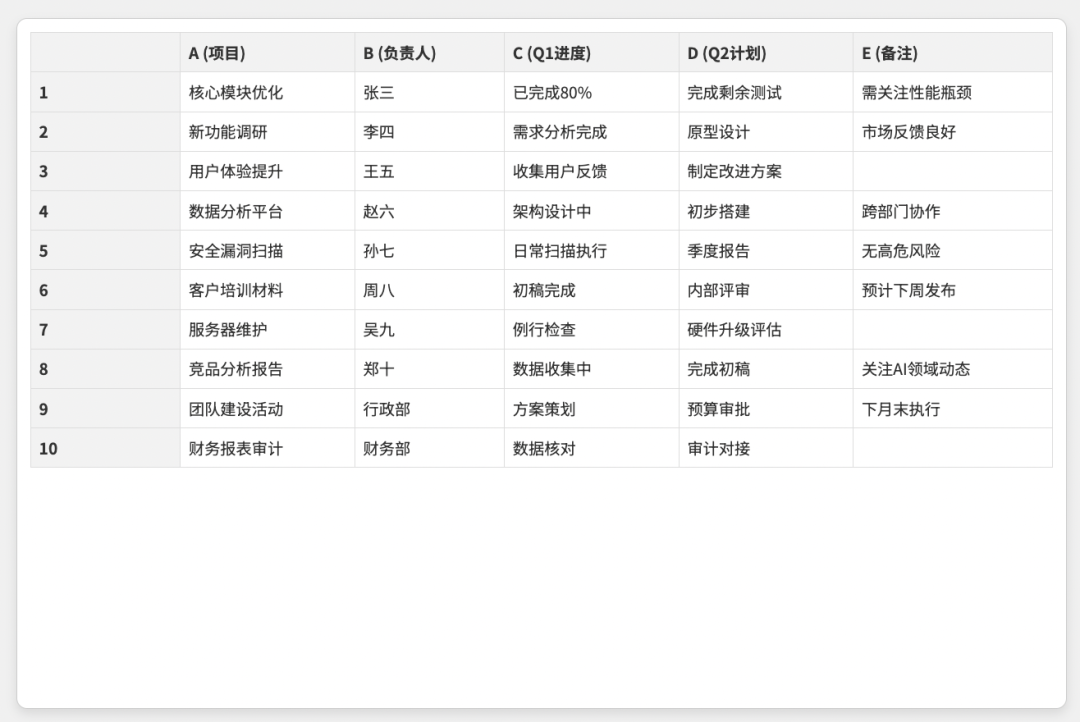This screenshot has width=1080, height=722.
Task: Click the cell 关注AI领域动态
Action: point(953,369)
